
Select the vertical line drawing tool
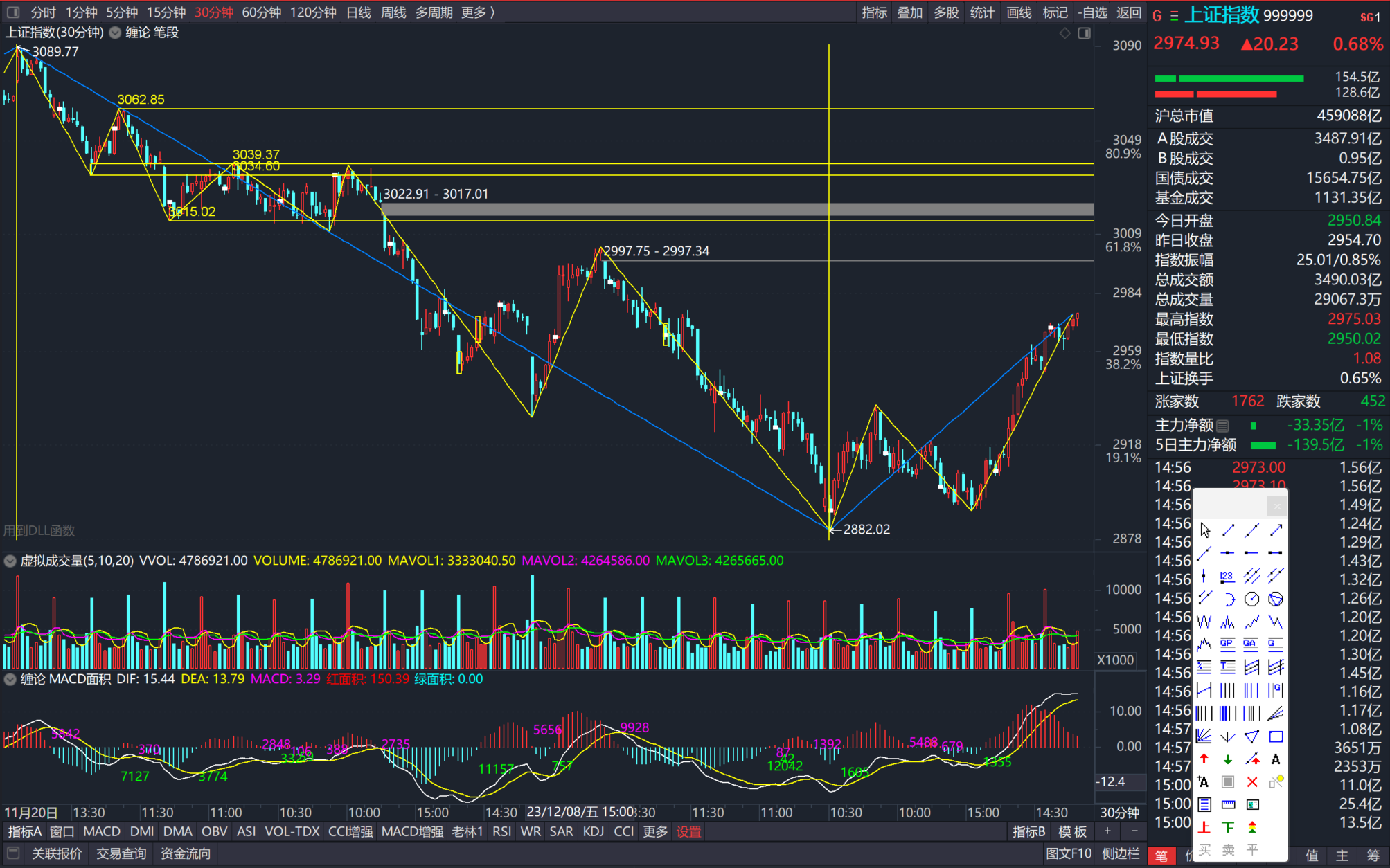pos(1204,576)
